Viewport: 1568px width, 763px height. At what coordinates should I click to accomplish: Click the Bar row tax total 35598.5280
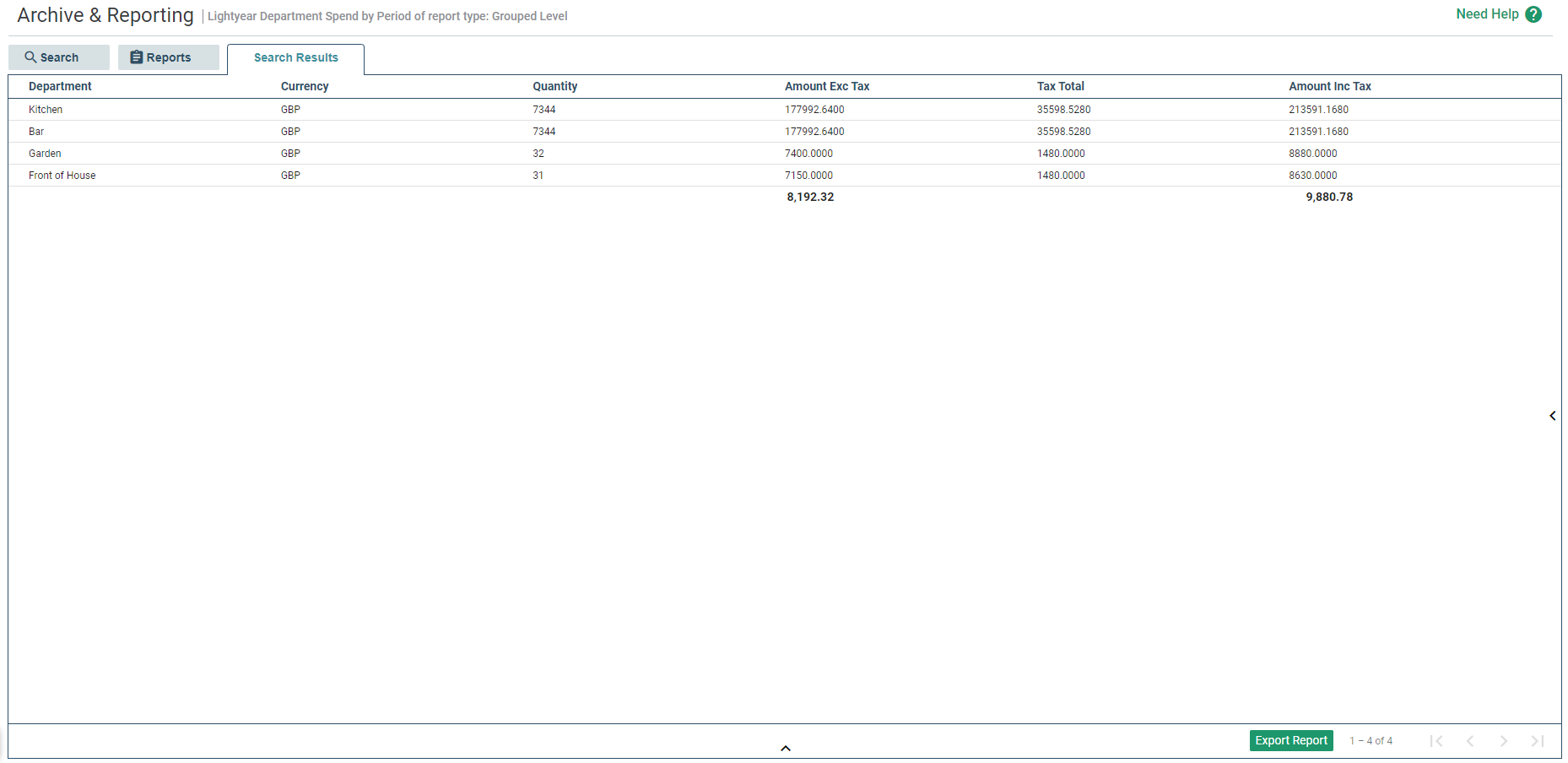tap(1063, 132)
